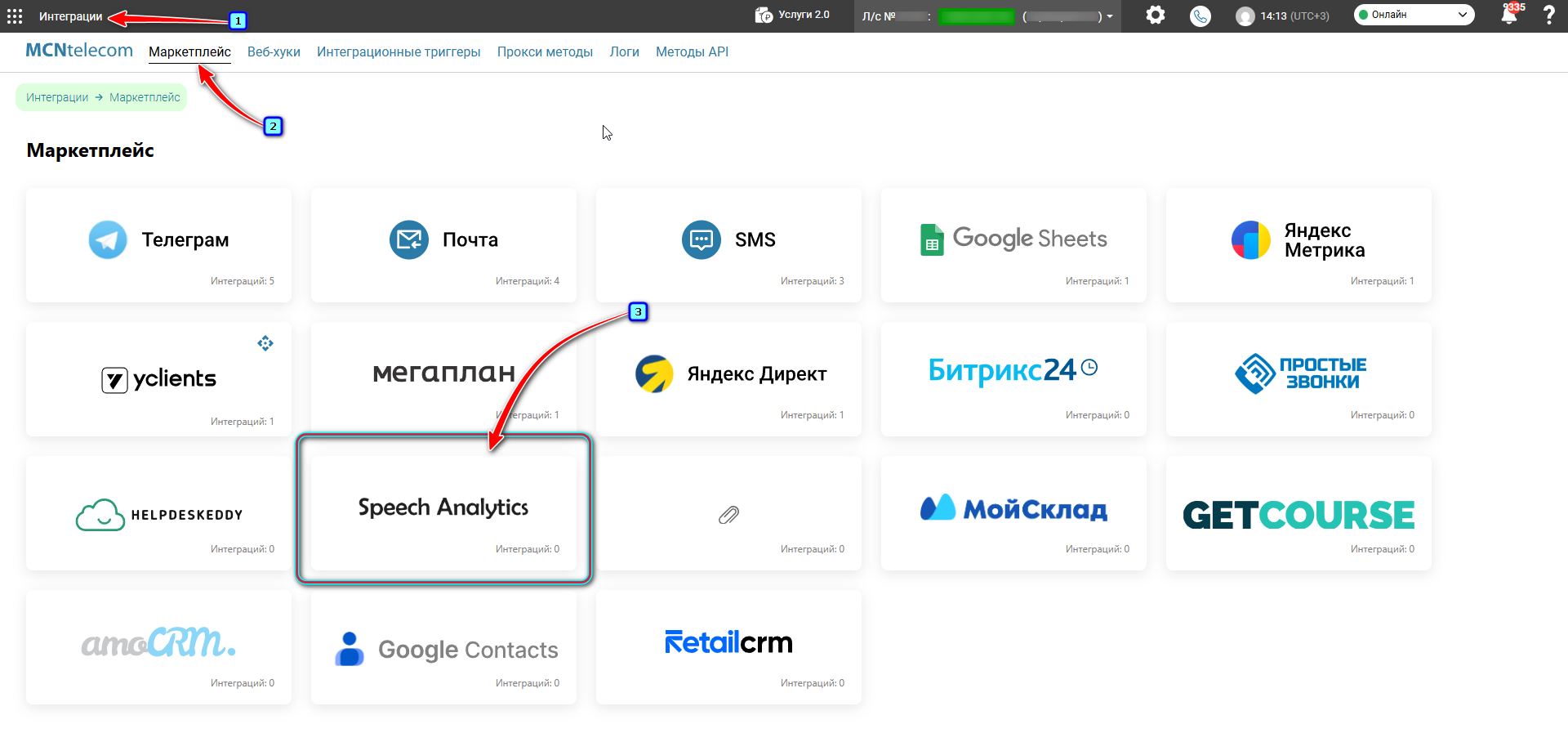
Task: Open the amoCRM integration card
Action: [x=158, y=647]
